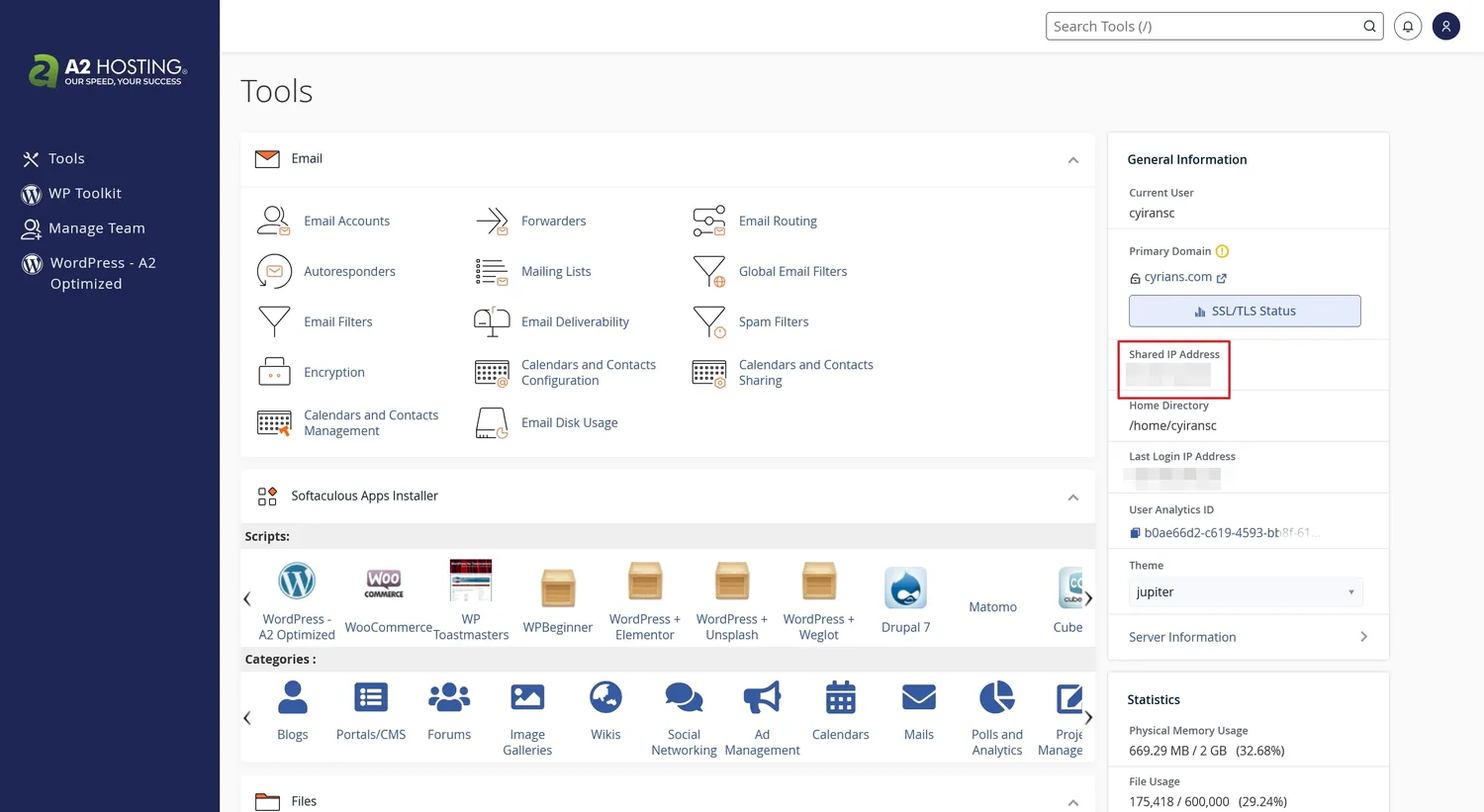The image size is (1484, 812).
Task: Focus the Search Tools input field
Action: 1202,27
